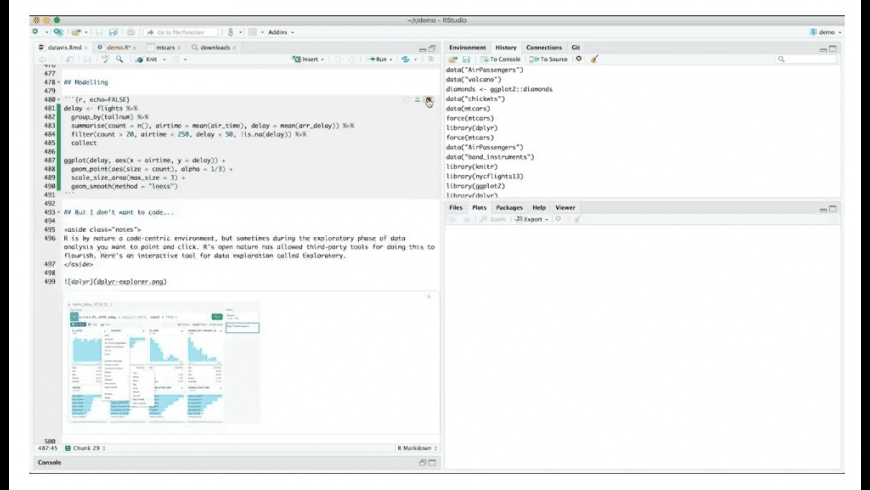Fold the section at line 493

[x=59, y=213]
